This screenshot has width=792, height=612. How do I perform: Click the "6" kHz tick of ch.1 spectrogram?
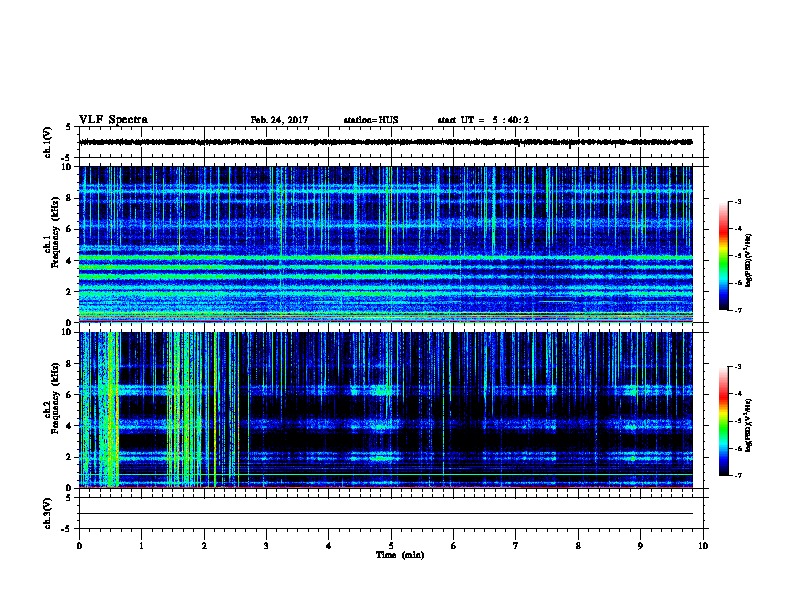69,229
